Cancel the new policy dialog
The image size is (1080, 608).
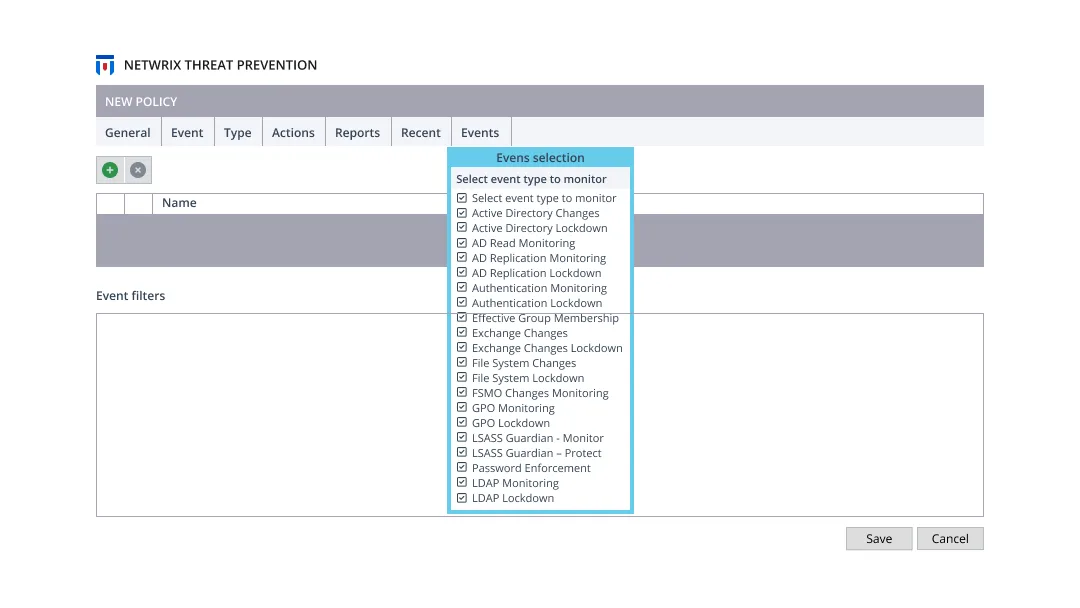pos(950,538)
